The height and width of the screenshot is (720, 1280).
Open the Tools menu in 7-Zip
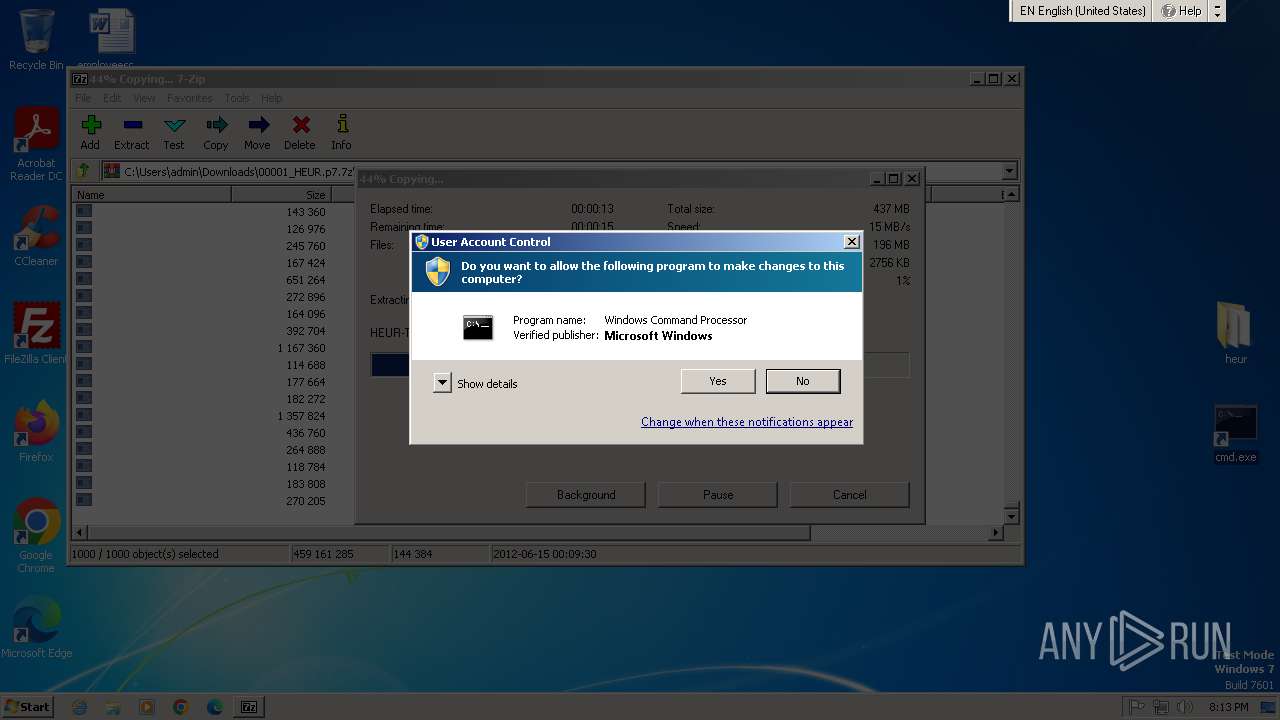pos(237,98)
